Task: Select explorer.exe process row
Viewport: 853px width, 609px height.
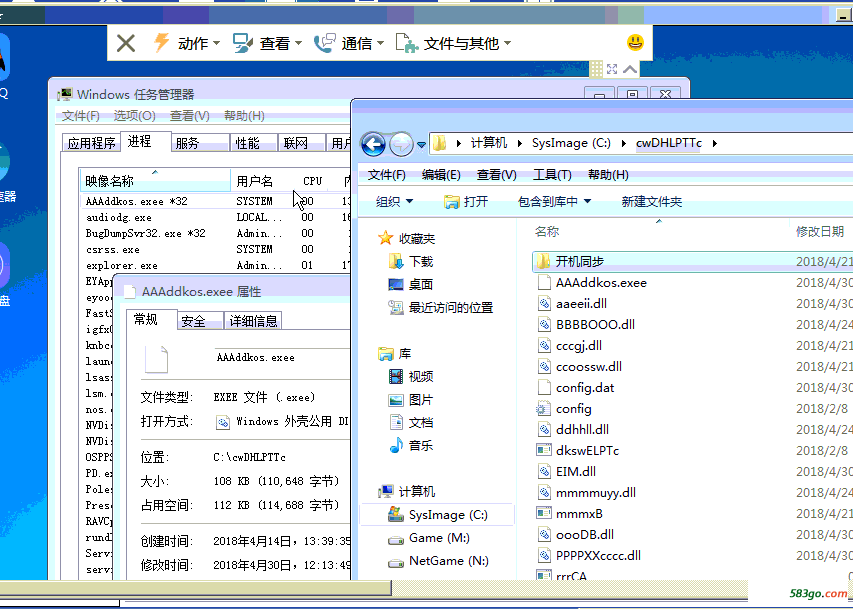Action: pyautogui.click(x=216, y=266)
